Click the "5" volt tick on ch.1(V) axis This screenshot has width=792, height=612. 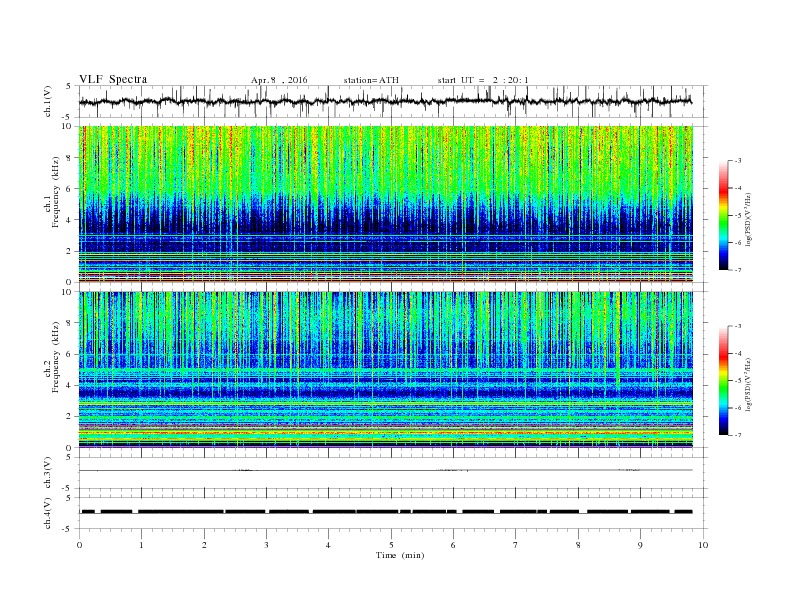point(70,86)
